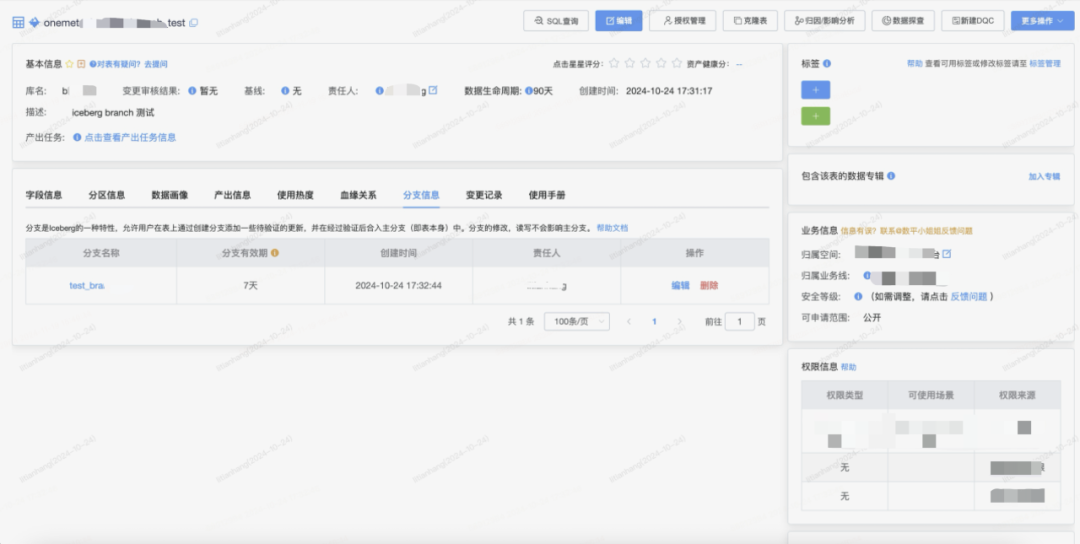Add a tag with the blue plus button
This screenshot has width=1080, height=544.
click(x=816, y=90)
